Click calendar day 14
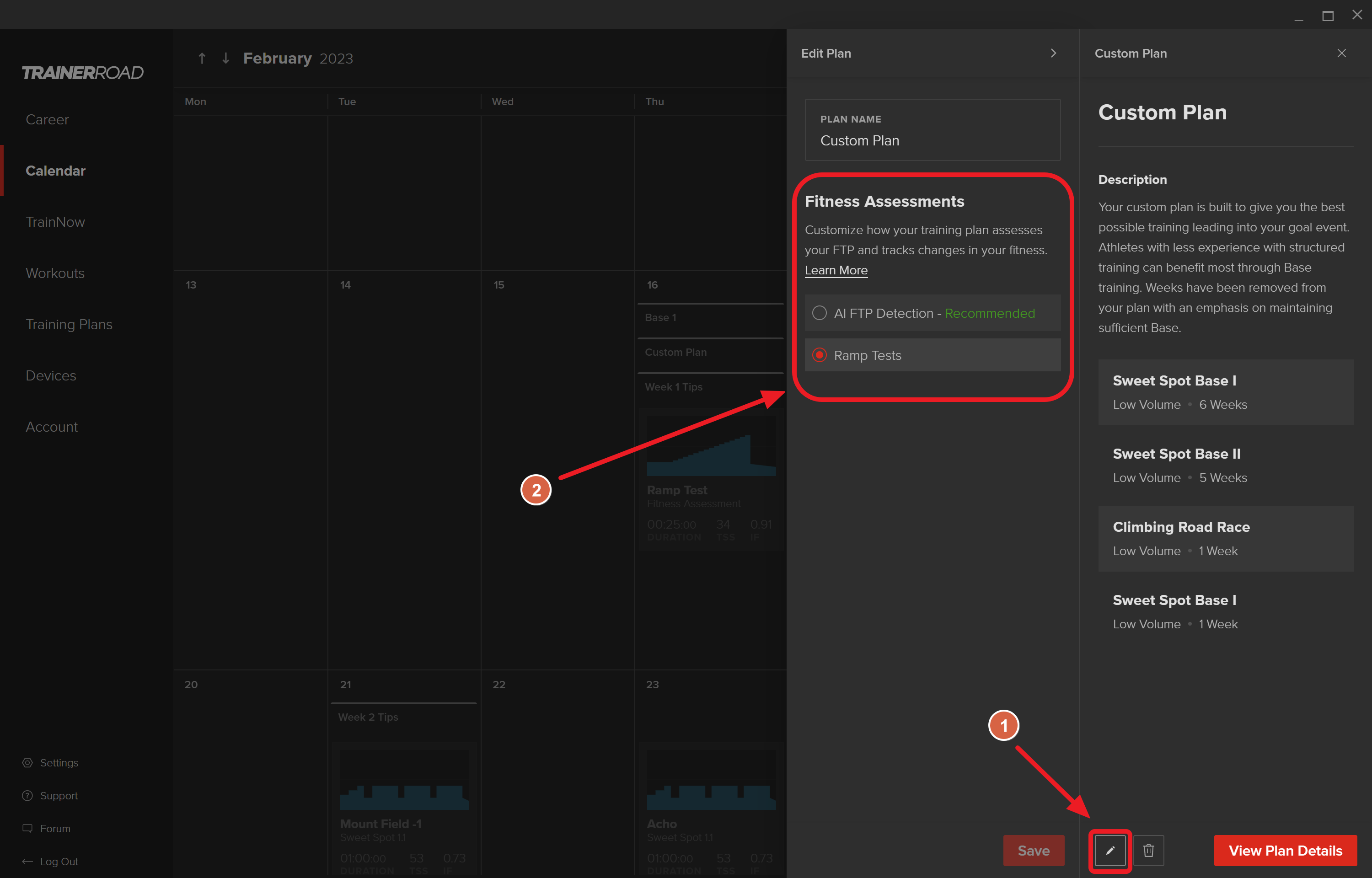The width and height of the screenshot is (1372, 878). pyautogui.click(x=345, y=284)
